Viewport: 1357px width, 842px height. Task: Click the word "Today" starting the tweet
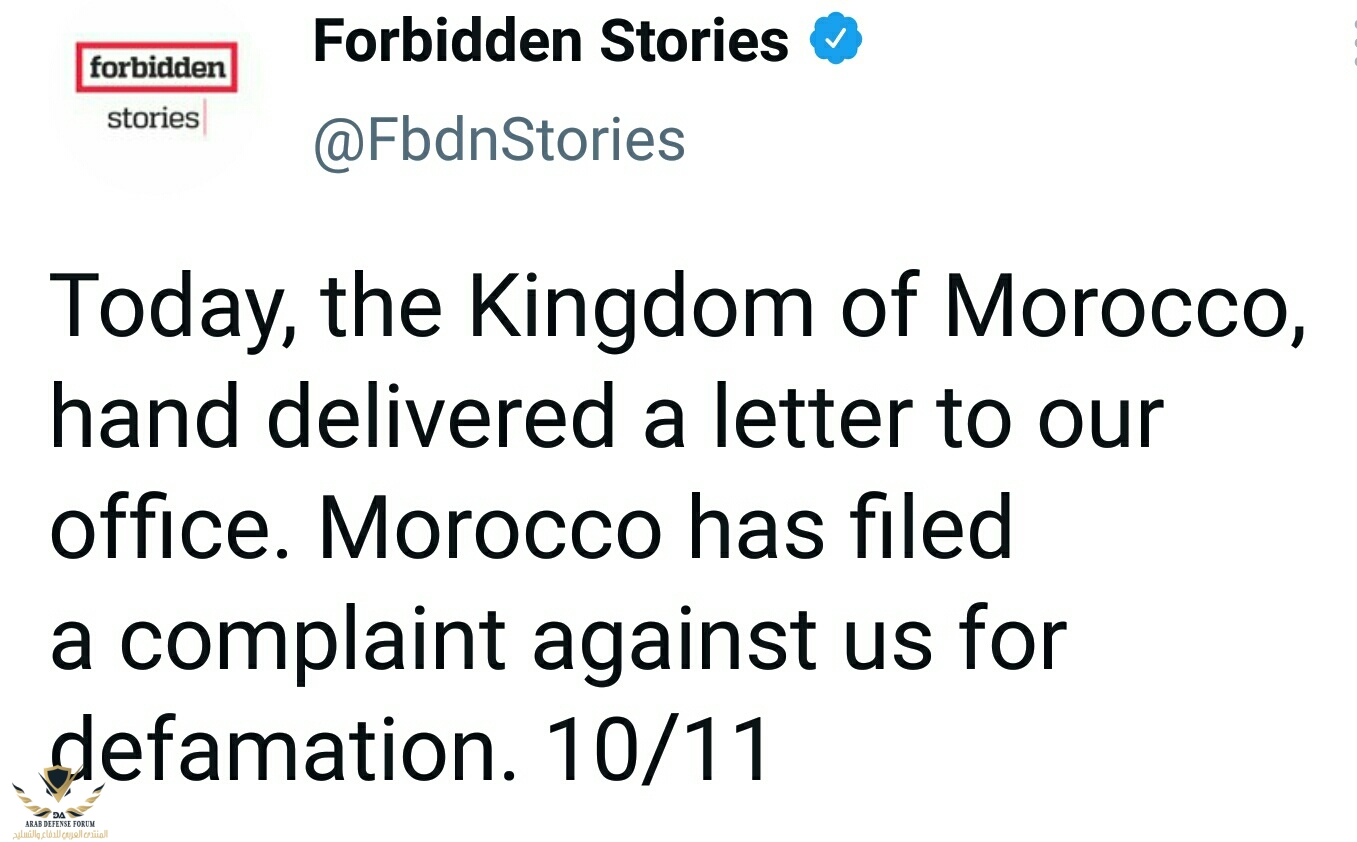tap(160, 305)
